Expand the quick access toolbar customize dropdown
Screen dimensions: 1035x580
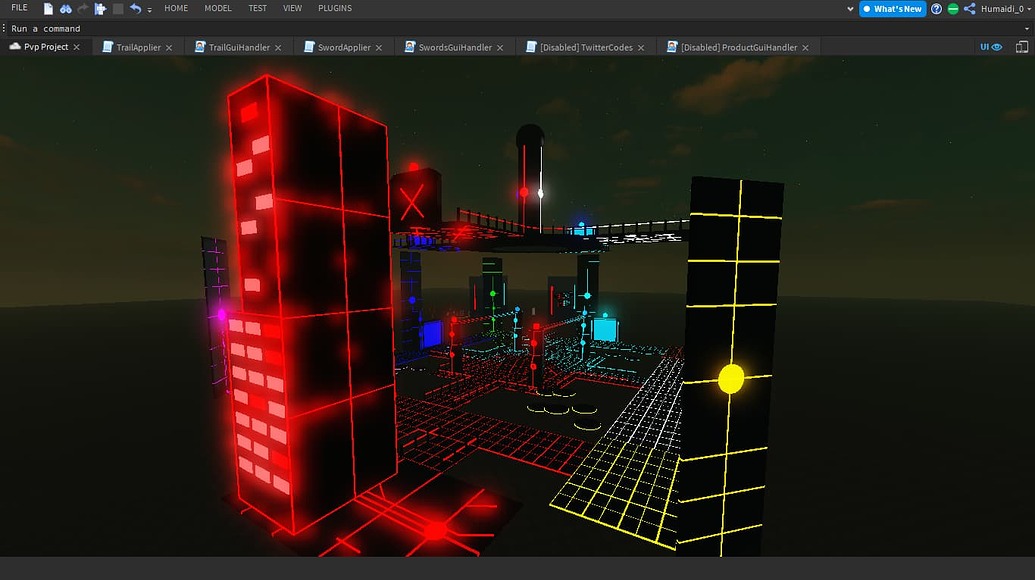pyautogui.click(x=149, y=9)
